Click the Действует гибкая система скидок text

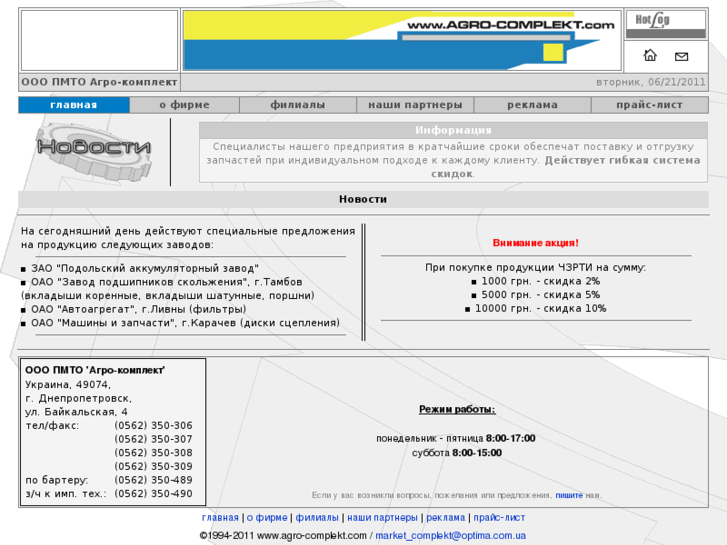(x=566, y=167)
